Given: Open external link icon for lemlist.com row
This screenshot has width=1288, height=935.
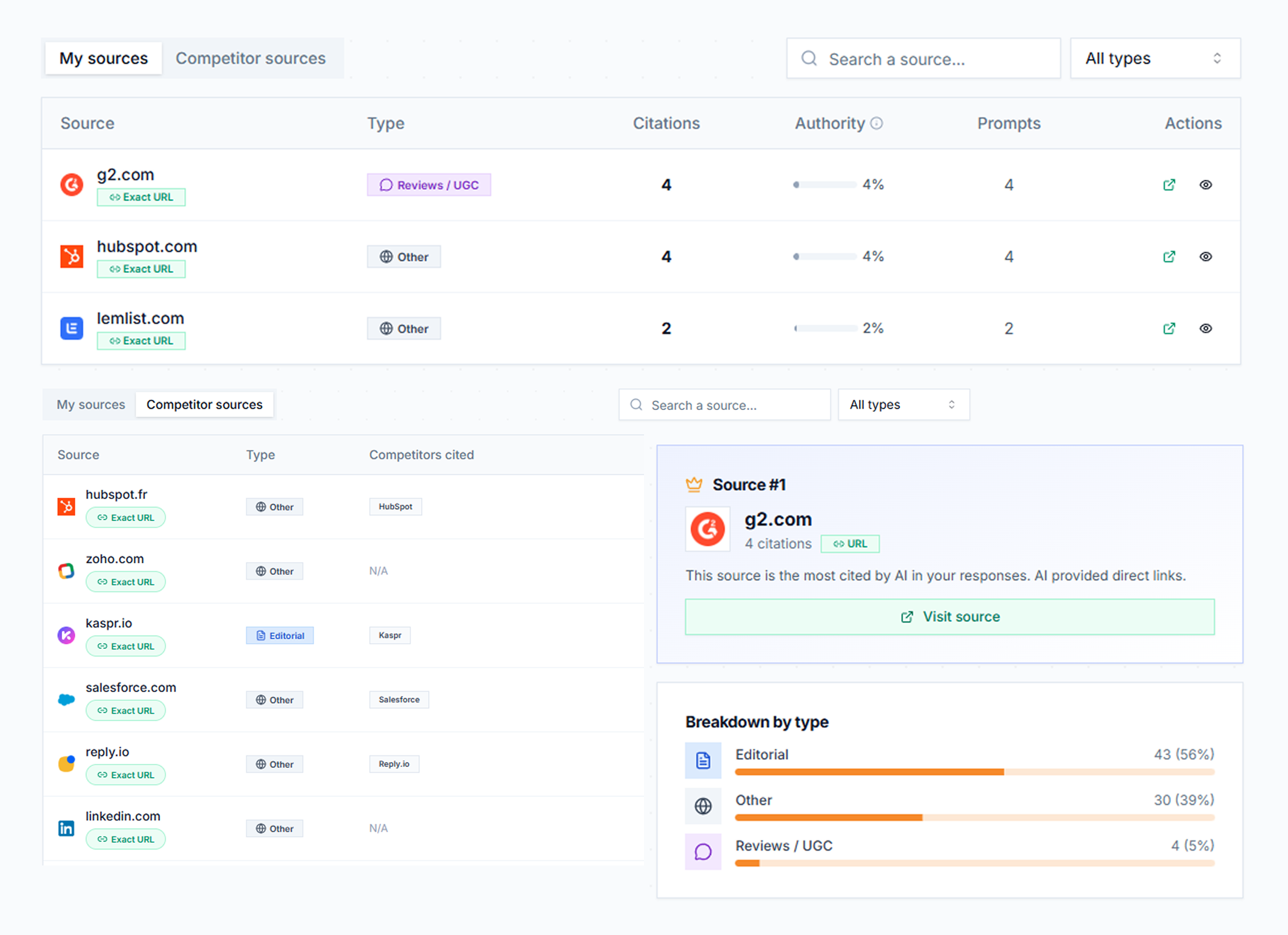Looking at the screenshot, I should (x=1169, y=328).
